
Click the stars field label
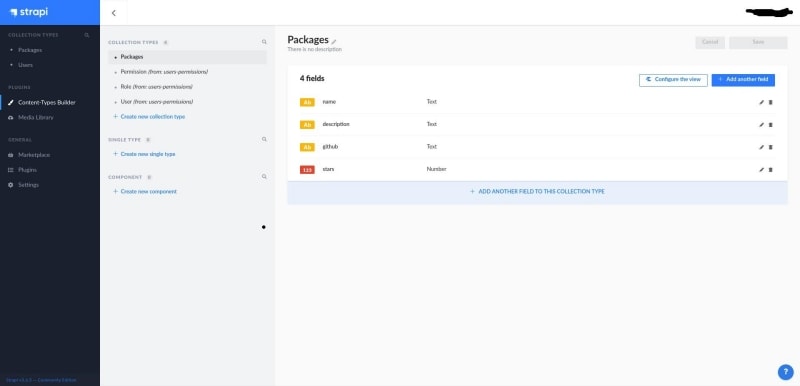pos(328,169)
